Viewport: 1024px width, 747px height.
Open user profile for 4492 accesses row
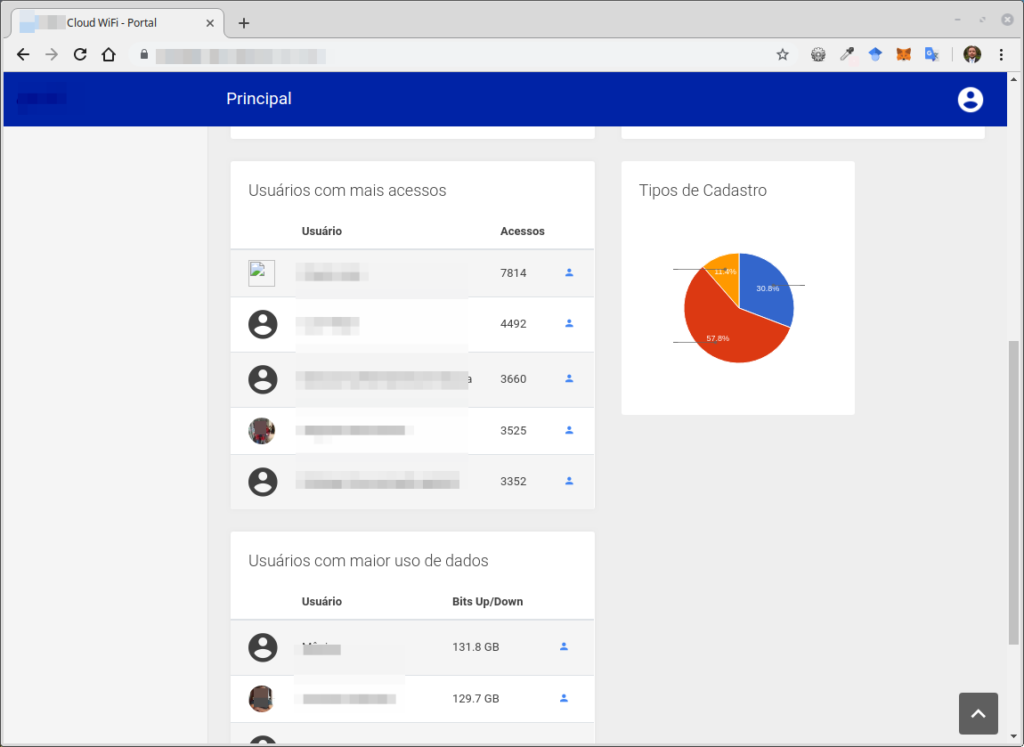tap(569, 323)
